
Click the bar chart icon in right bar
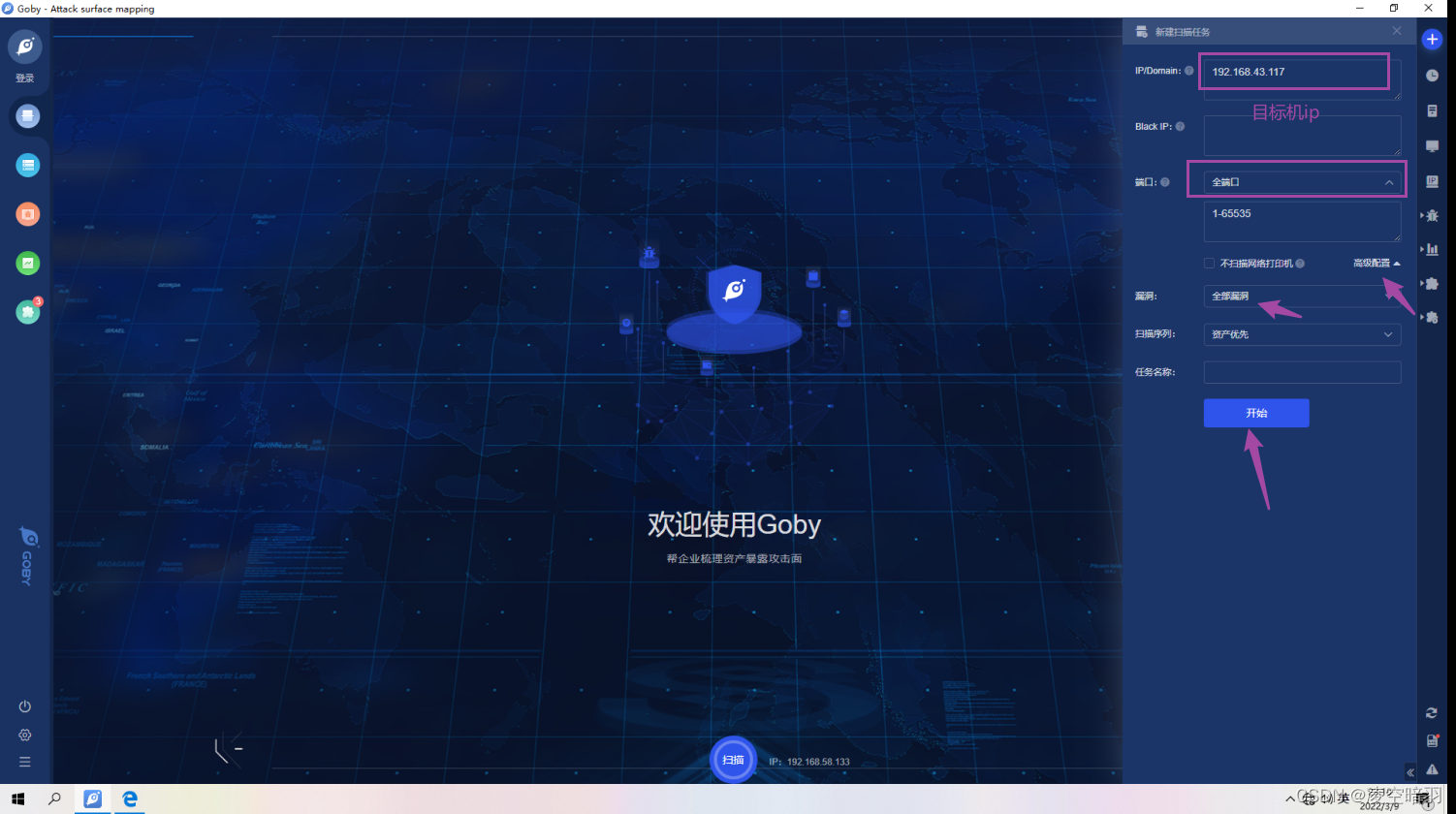(1432, 249)
